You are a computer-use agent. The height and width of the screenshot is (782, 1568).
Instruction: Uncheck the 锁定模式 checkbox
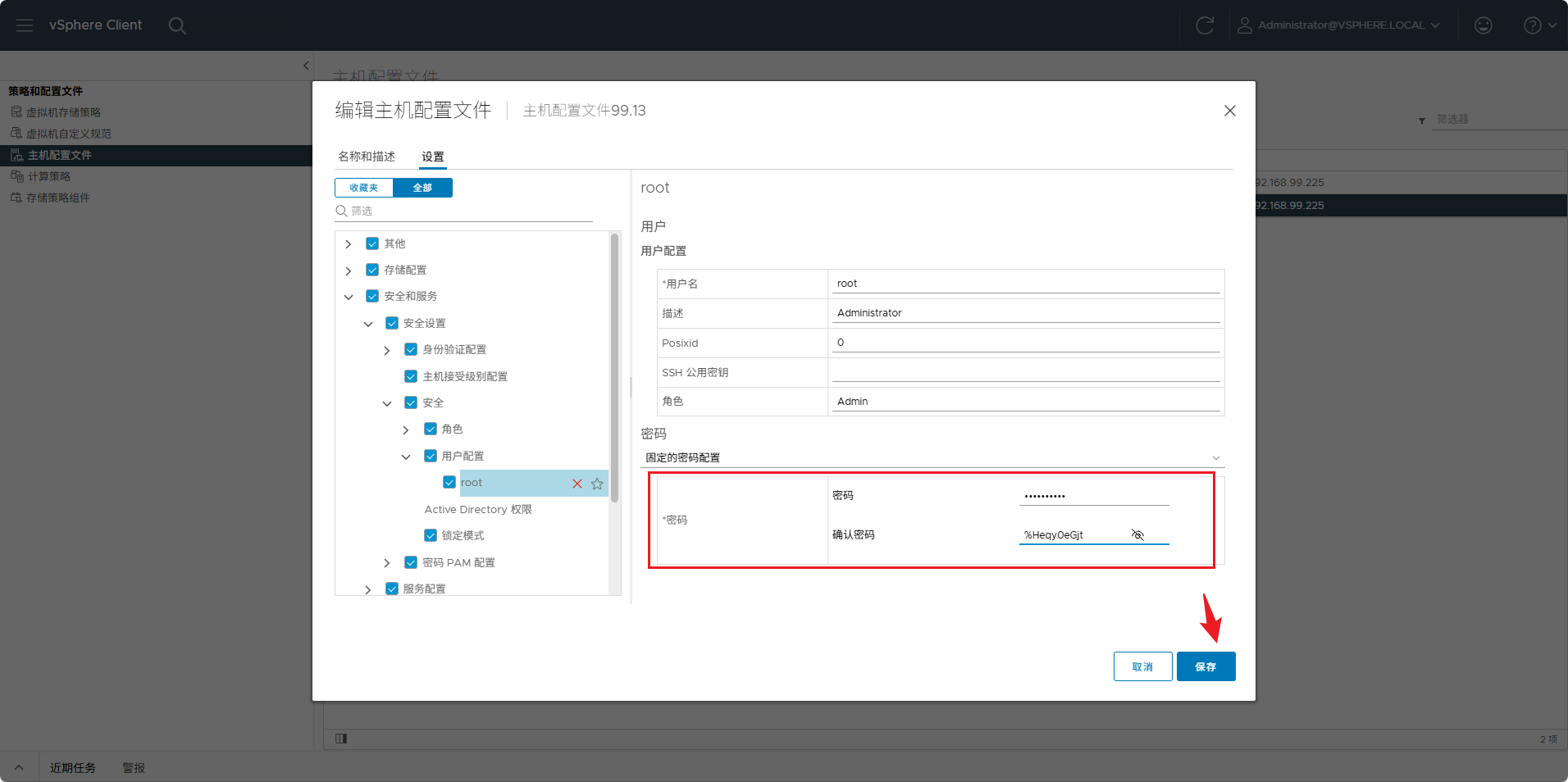point(431,535)
